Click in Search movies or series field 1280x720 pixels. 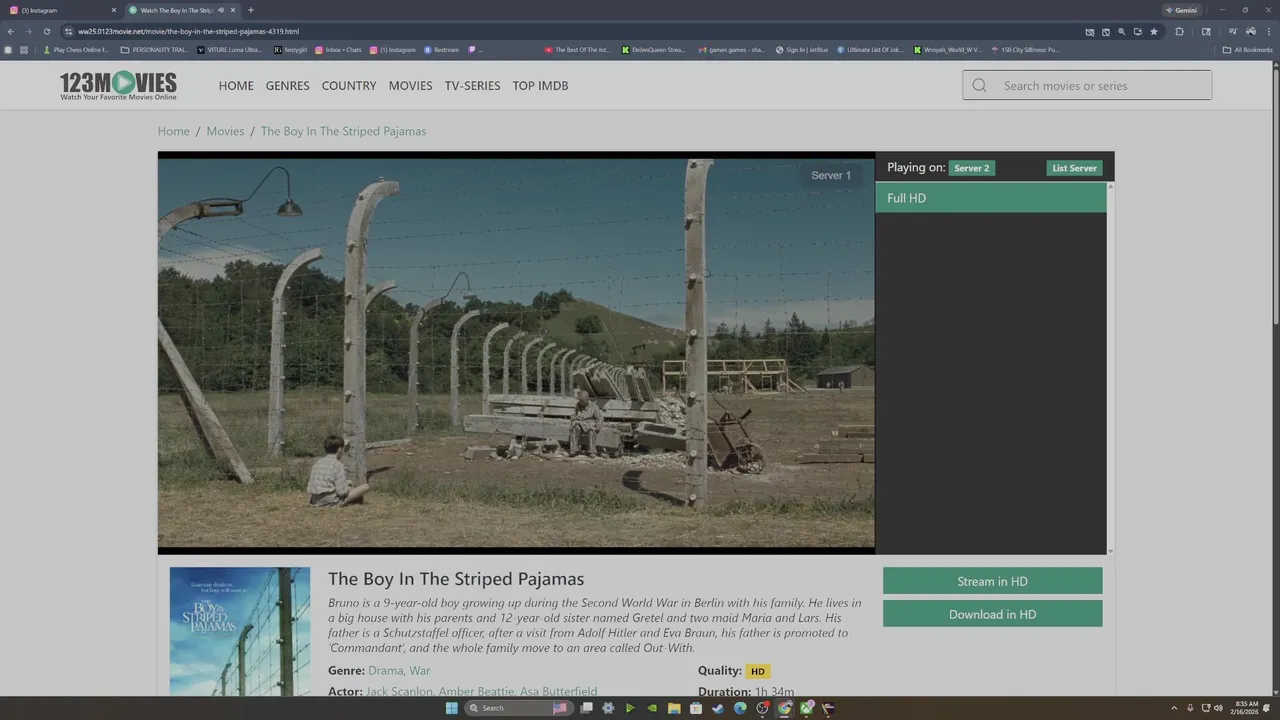tap(1087, 85)
